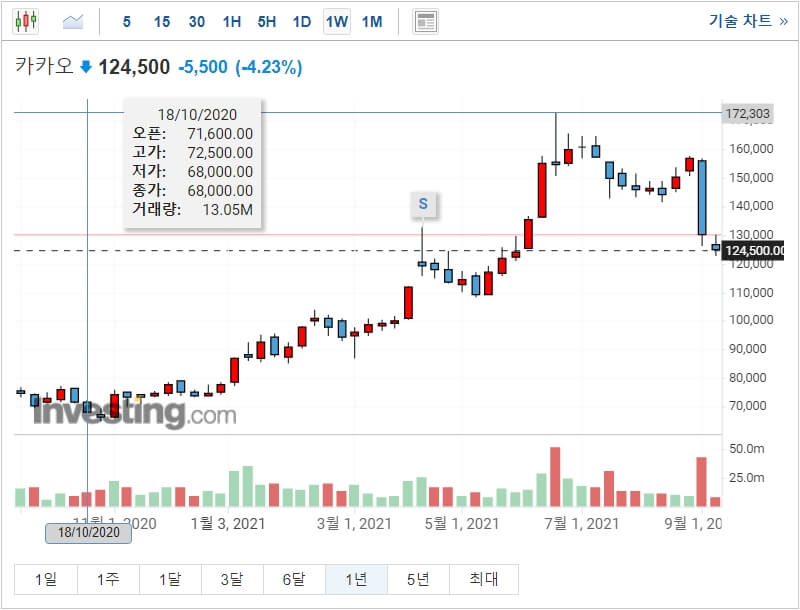Click the 172,303 high price label
Image resolution: width=800 pixels, height=610 pixels.
747,113
